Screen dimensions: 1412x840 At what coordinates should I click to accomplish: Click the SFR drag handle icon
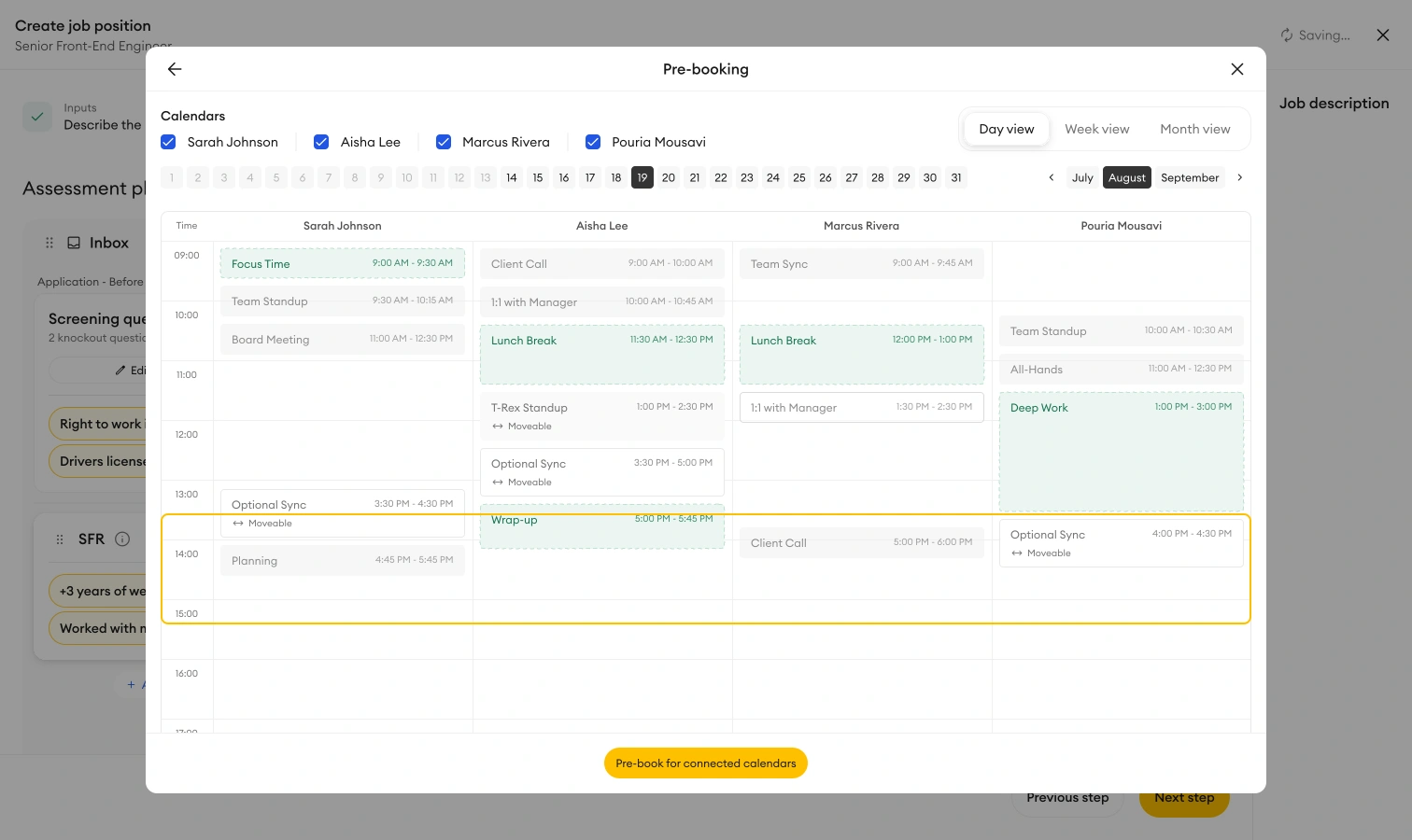60,539
